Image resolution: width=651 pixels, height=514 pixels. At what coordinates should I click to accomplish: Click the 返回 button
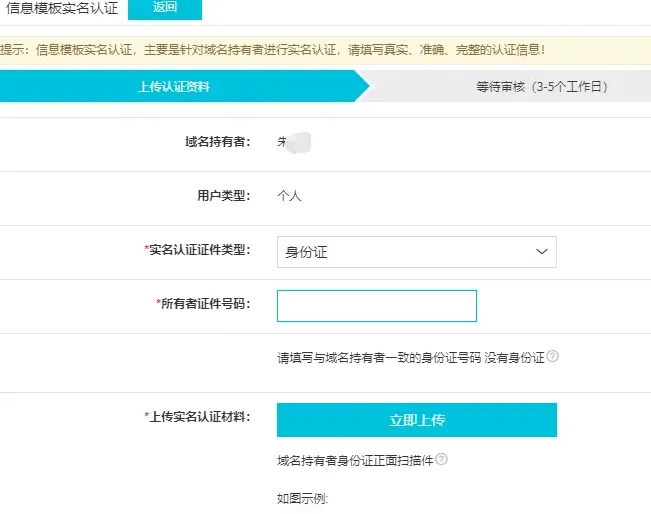[165, 8]
